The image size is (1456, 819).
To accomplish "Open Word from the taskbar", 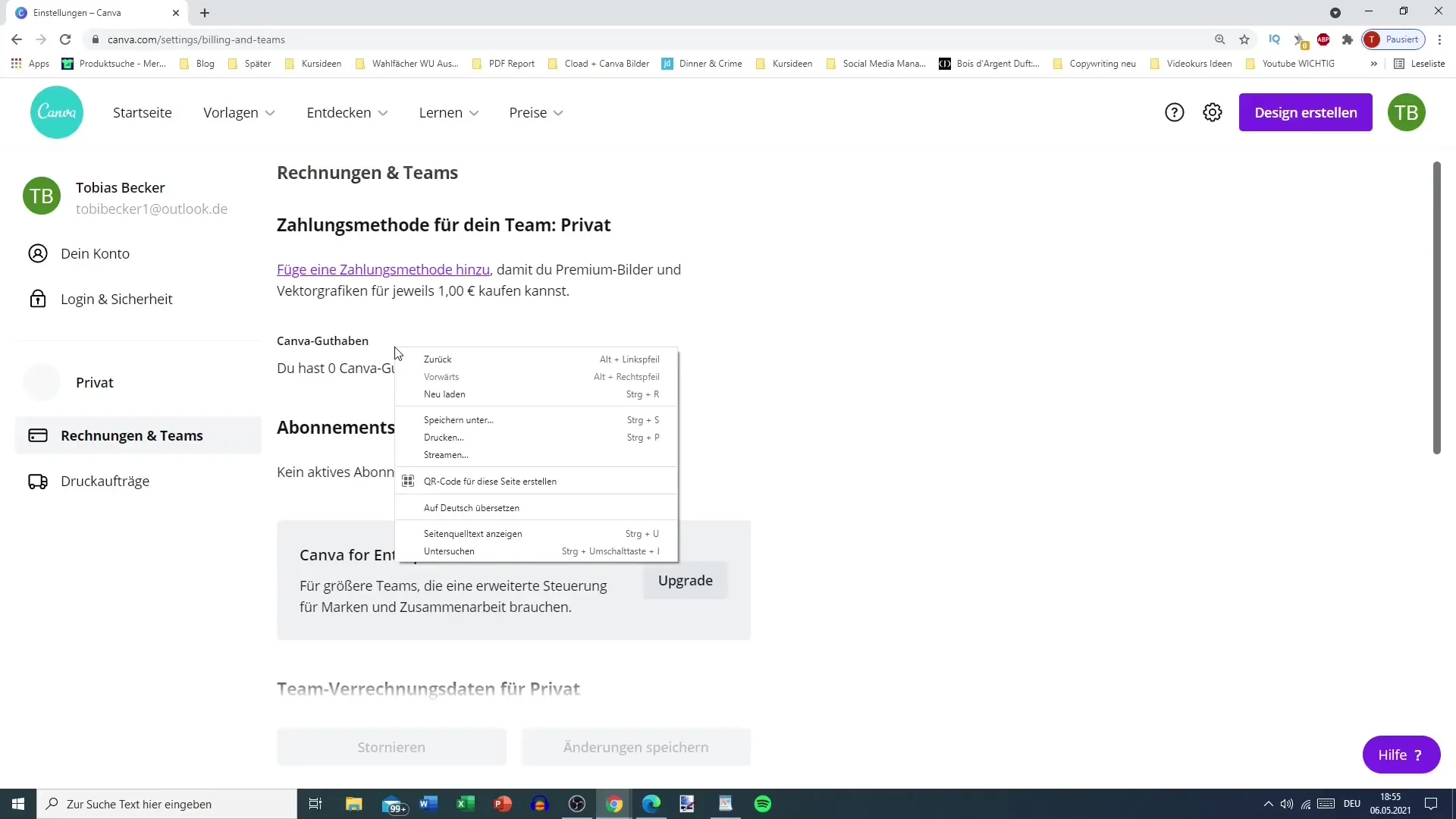I will 428,804.
